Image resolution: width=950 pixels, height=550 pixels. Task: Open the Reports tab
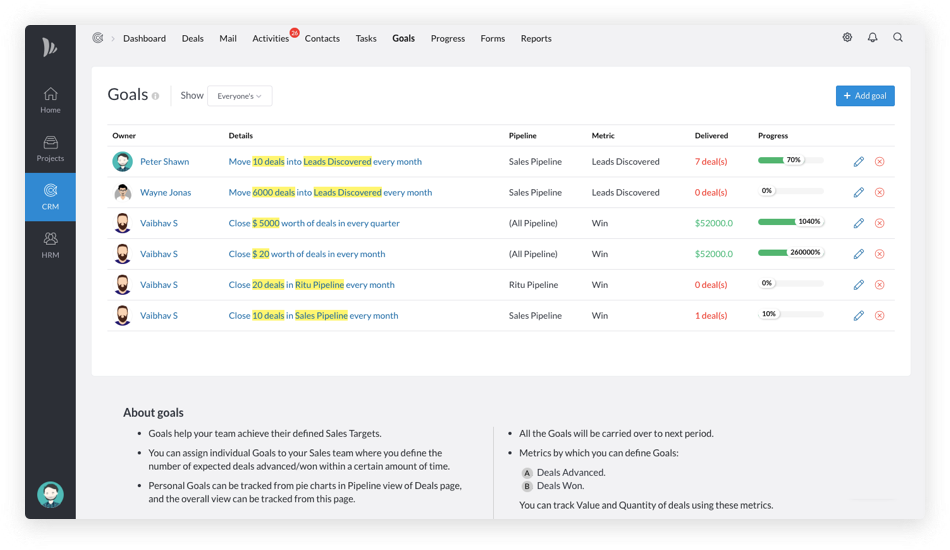click(536, 38)
